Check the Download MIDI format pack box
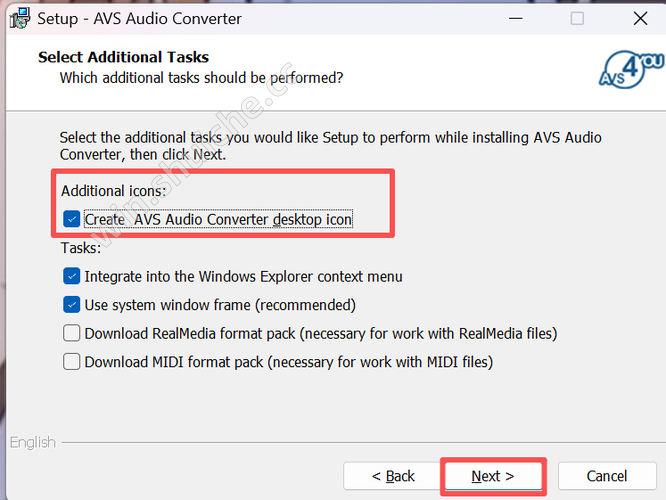 click(72, 362)
